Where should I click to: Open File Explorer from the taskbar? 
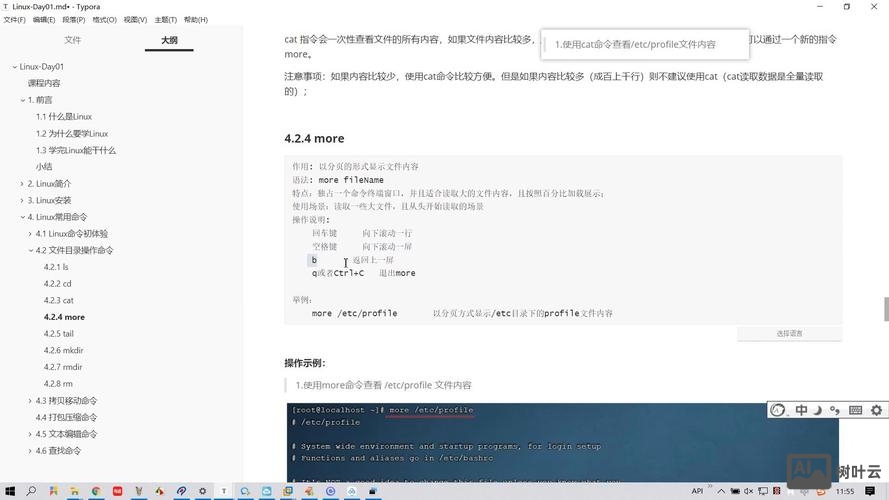click(x=74, y=491)
